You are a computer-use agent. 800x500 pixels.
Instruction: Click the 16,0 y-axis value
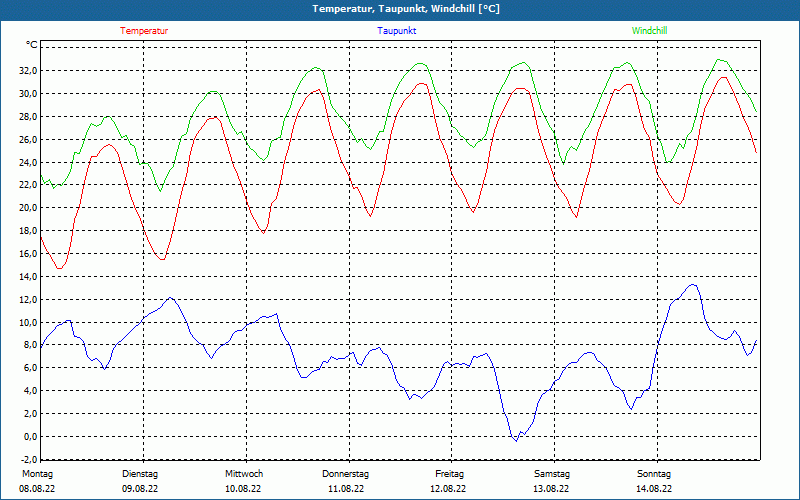(x=28, y=254)
